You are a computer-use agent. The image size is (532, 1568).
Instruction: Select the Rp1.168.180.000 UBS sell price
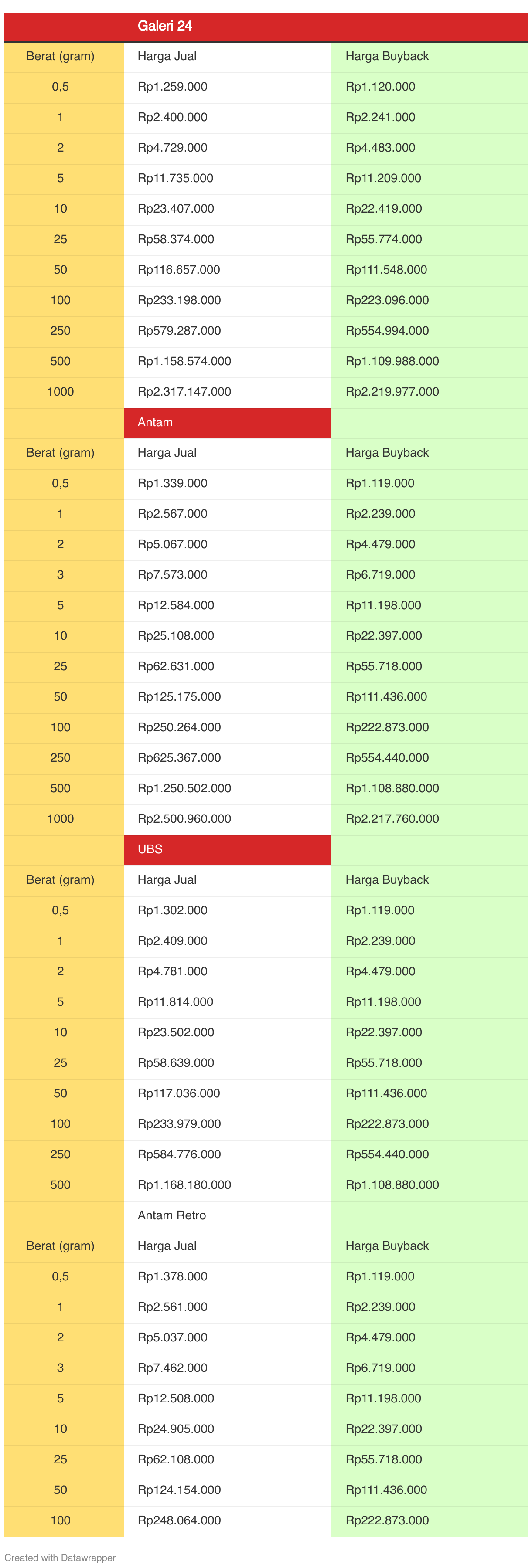coord(184,1184)
